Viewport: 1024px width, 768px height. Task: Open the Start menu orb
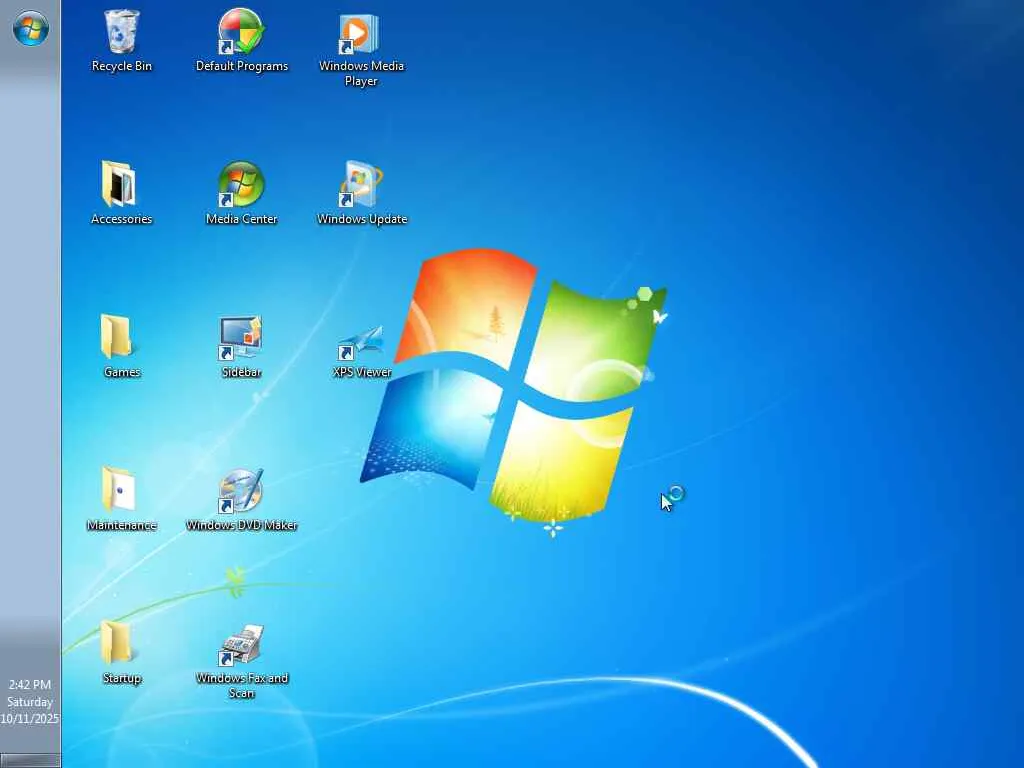tap(31, 29)
